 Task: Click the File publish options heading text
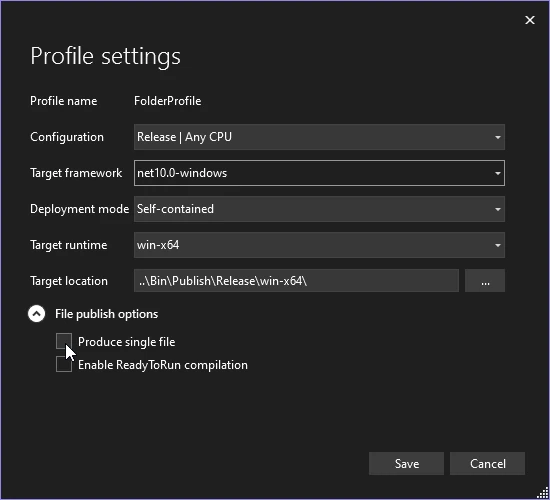[x=106, y=314]
